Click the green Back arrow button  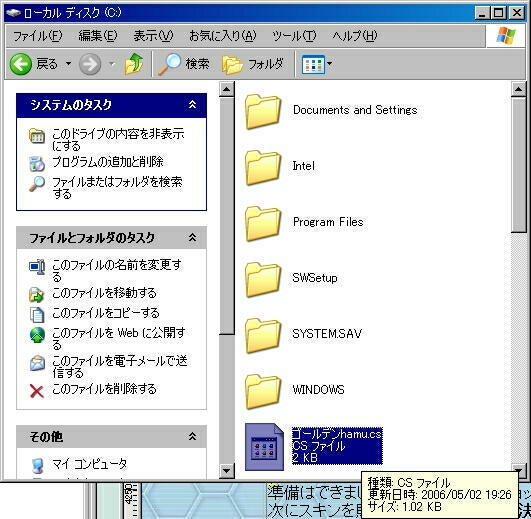coord(21,64)
